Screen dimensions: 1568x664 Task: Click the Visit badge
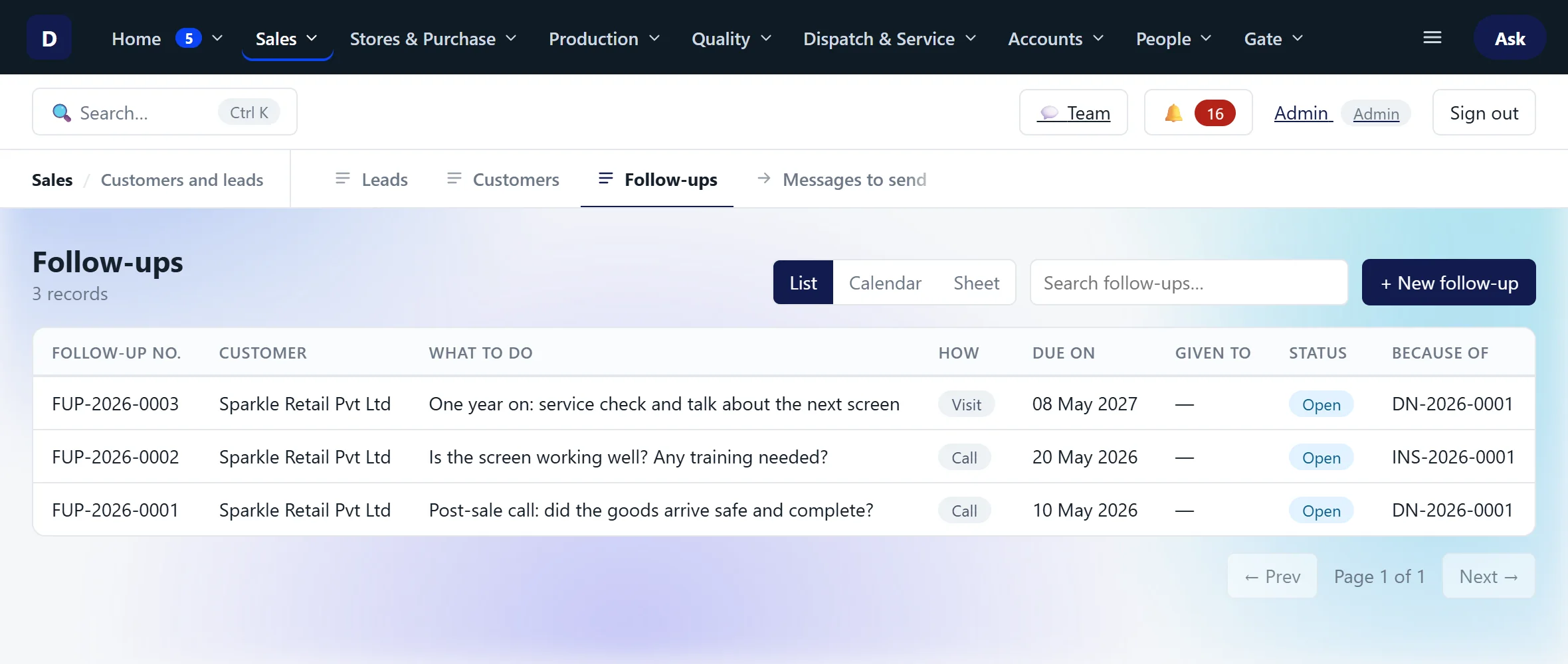[966, 404]
